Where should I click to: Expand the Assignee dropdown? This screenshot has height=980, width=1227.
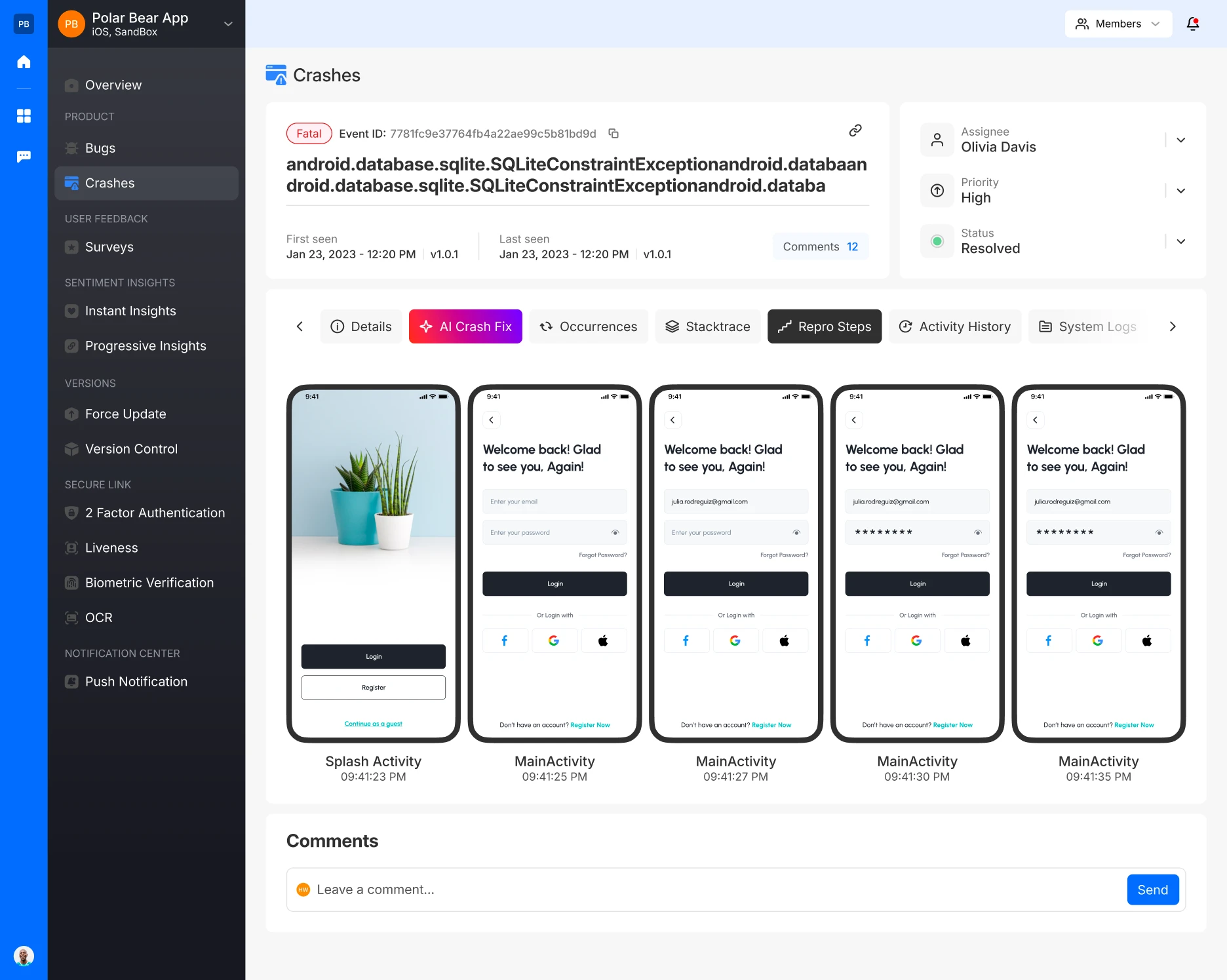tap(1180, 140)
